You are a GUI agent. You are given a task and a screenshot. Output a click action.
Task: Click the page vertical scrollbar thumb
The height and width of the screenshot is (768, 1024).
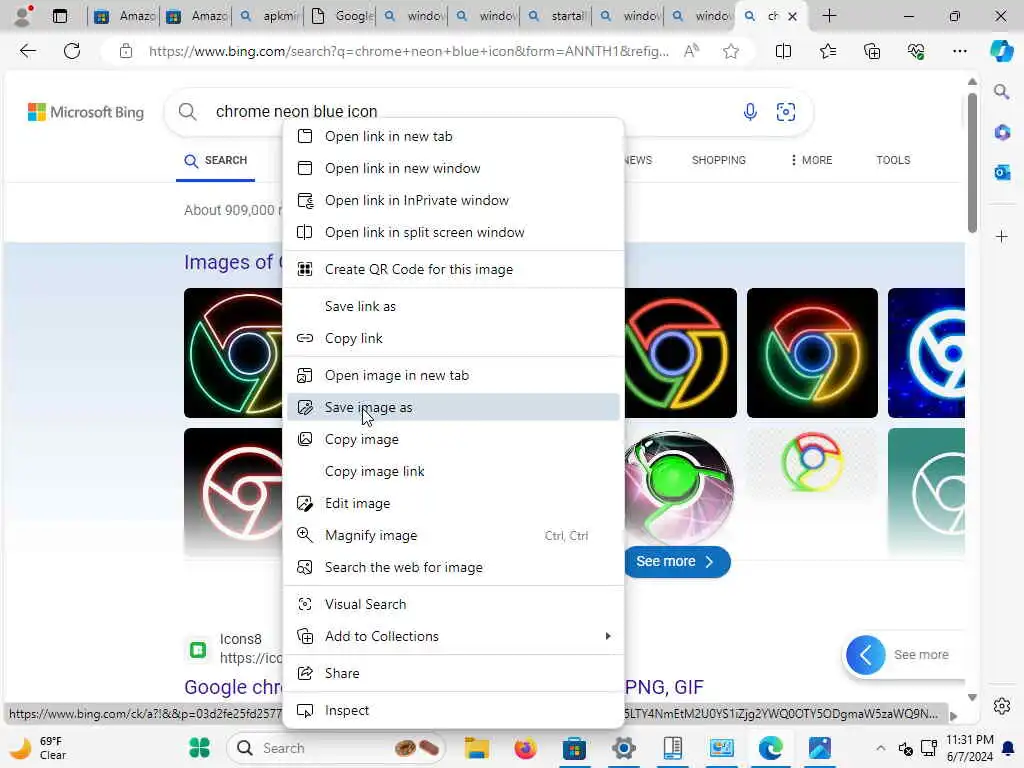972,162
